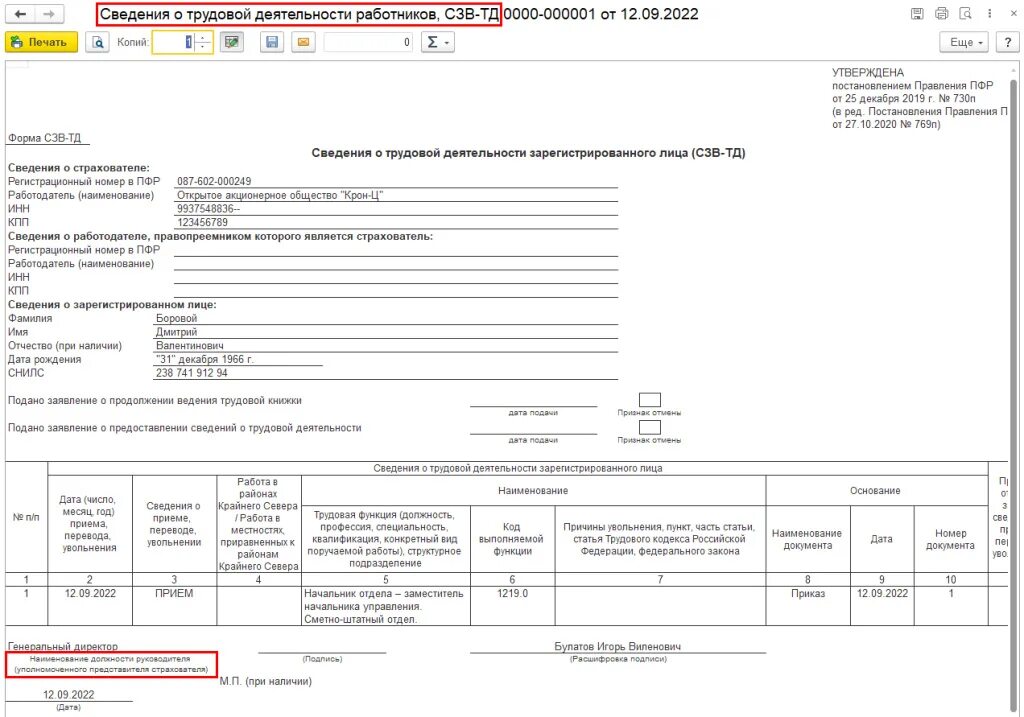The image size is (1024, 717).
Task: Navigate forward with the right arrow icon
Action: (47, 14)
